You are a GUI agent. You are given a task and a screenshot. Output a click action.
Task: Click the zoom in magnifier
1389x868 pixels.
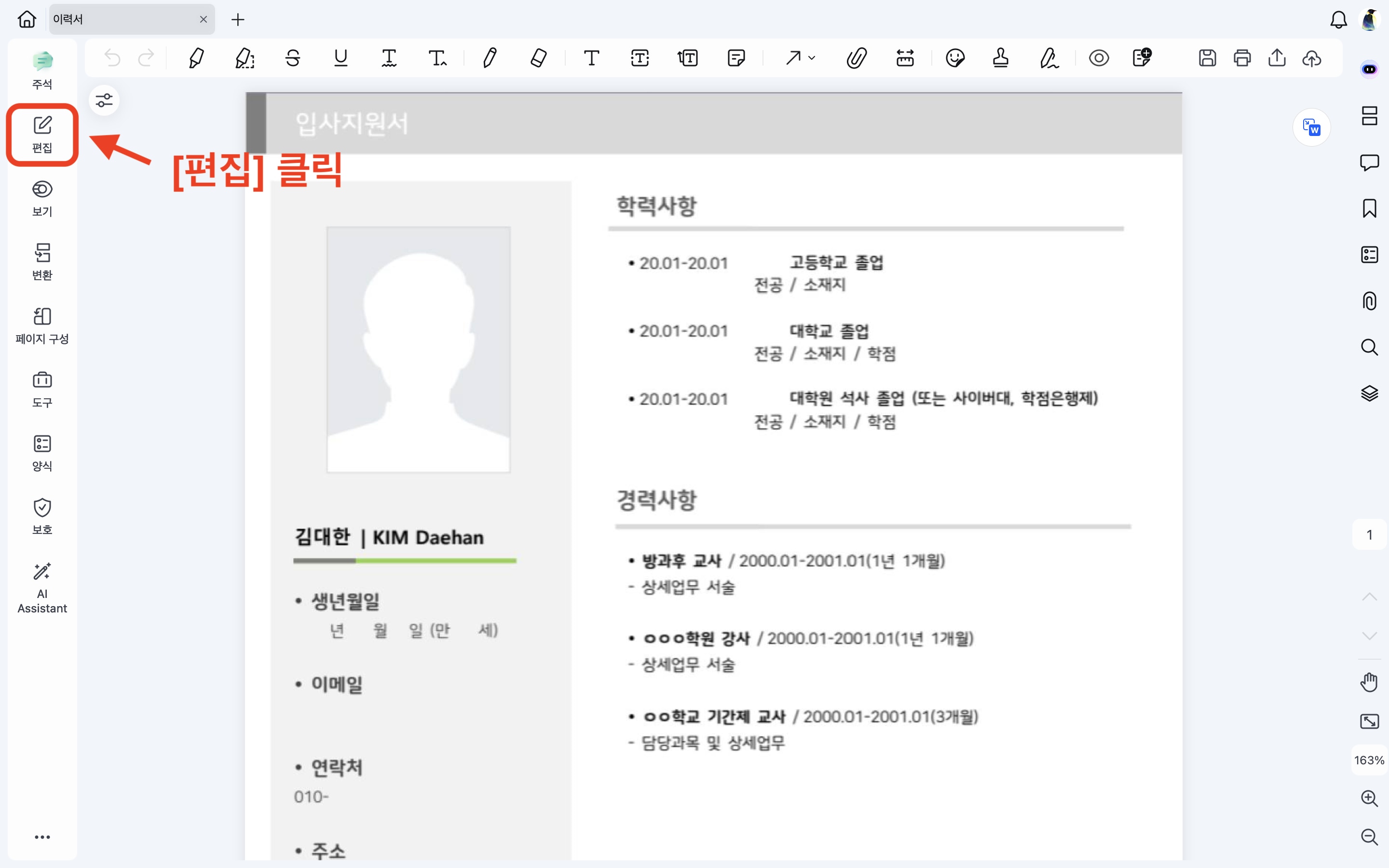(1369, 798)
